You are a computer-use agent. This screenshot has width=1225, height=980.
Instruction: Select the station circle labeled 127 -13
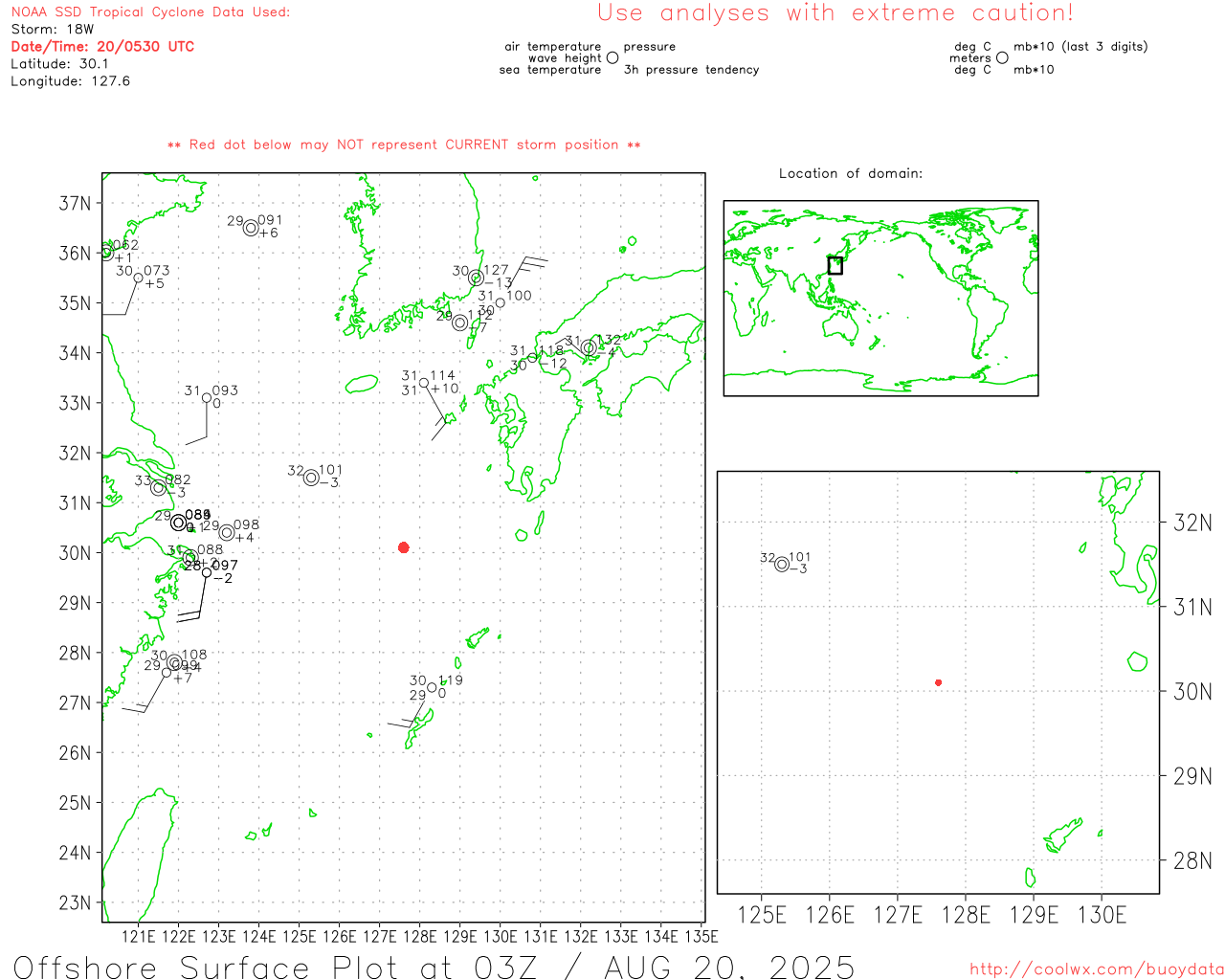476,278
